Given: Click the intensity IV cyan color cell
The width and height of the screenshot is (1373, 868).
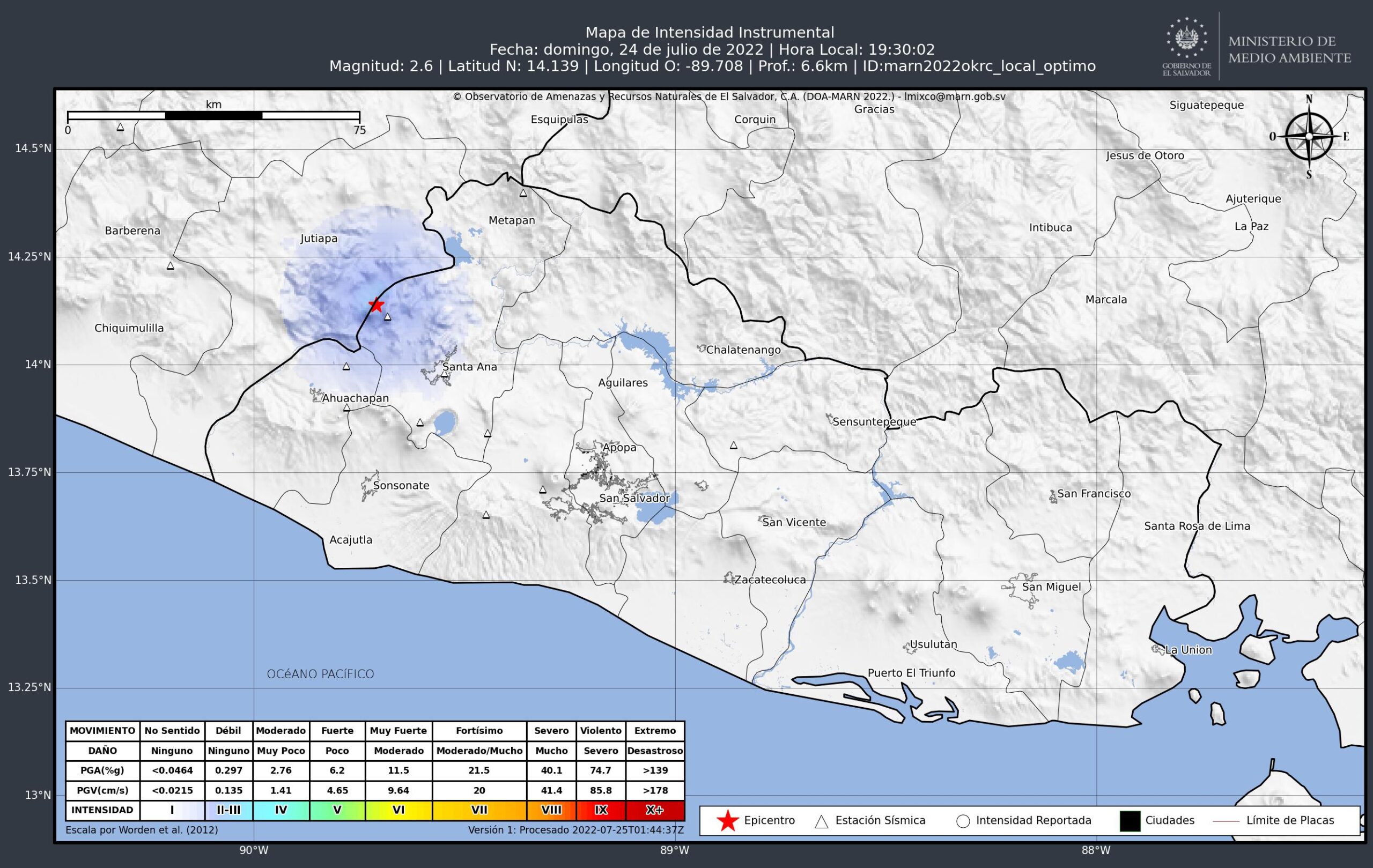Looking at the screenshot, I should pyautogui.click(x=281, y=810).
